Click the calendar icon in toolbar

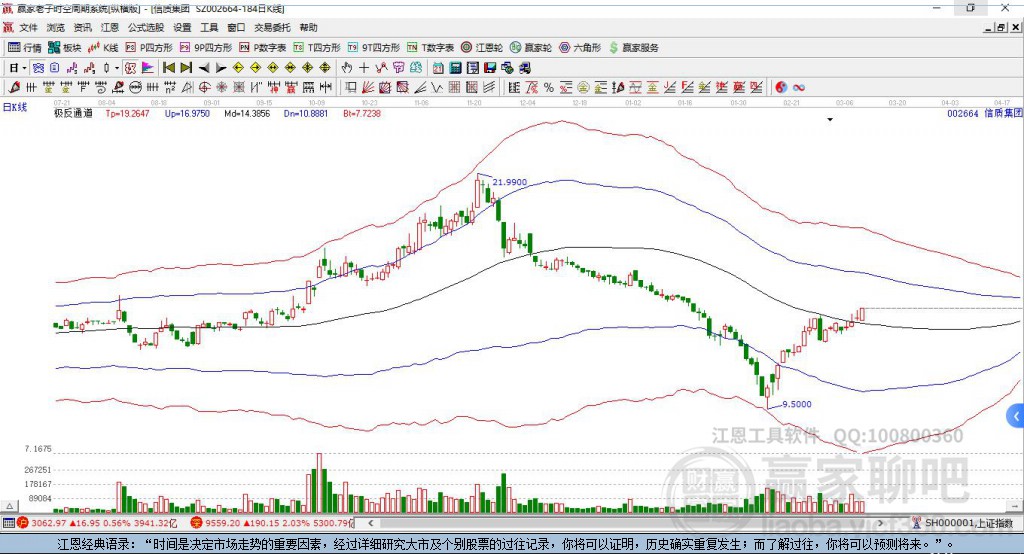(438, 68)
